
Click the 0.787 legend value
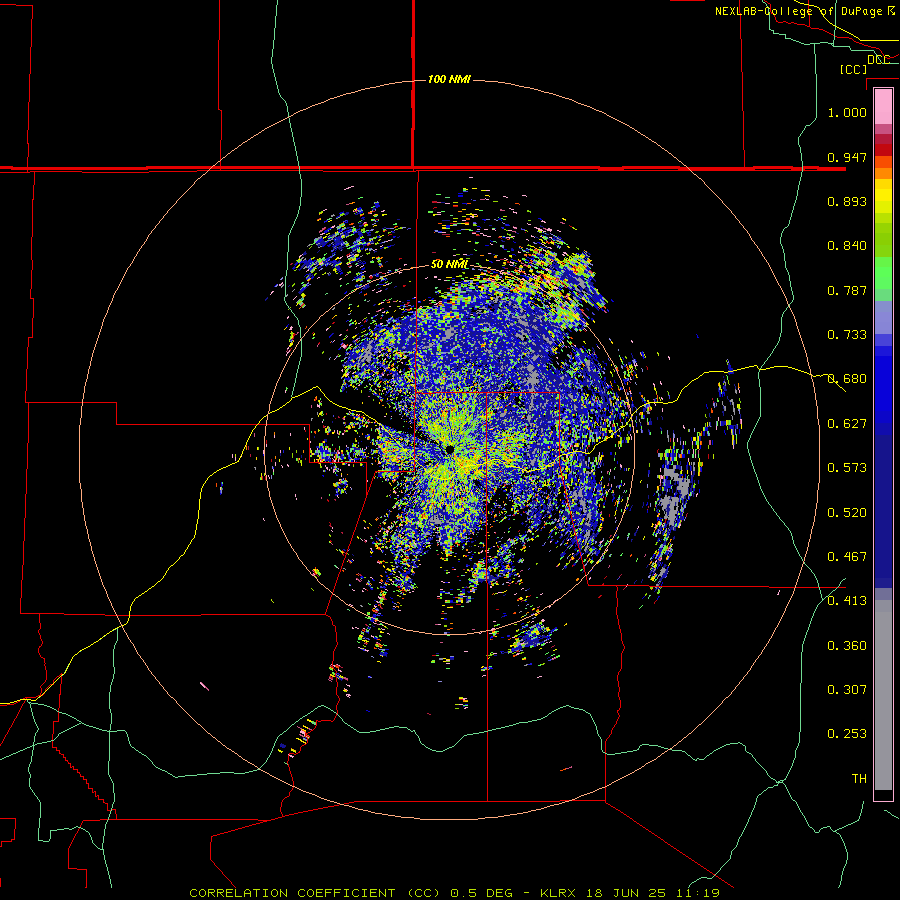tap(847, 290)
